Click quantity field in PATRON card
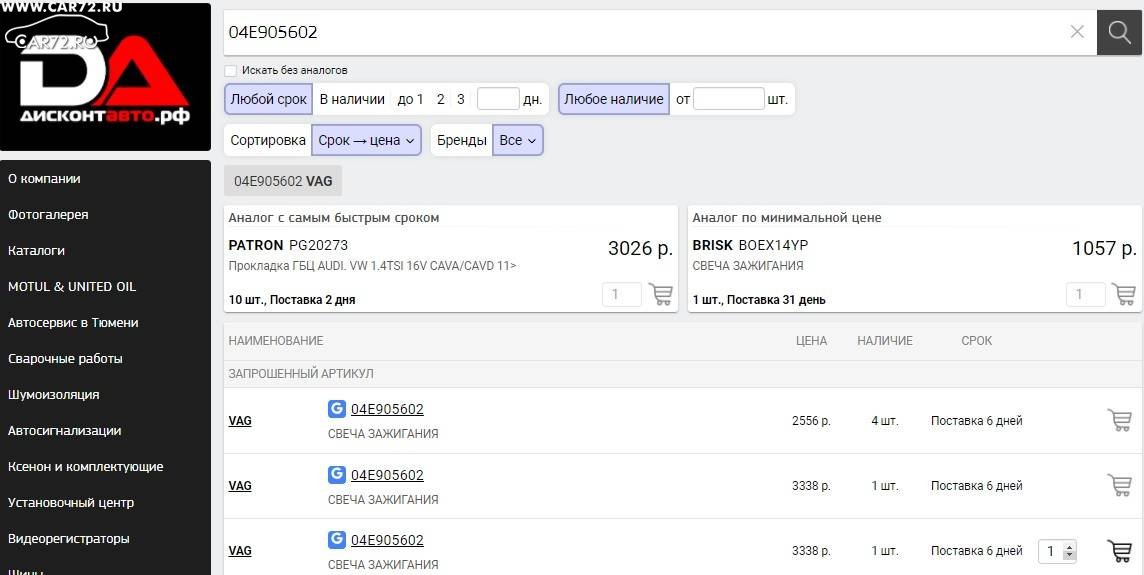The image size is (1144, 575). tap(622, 295)
